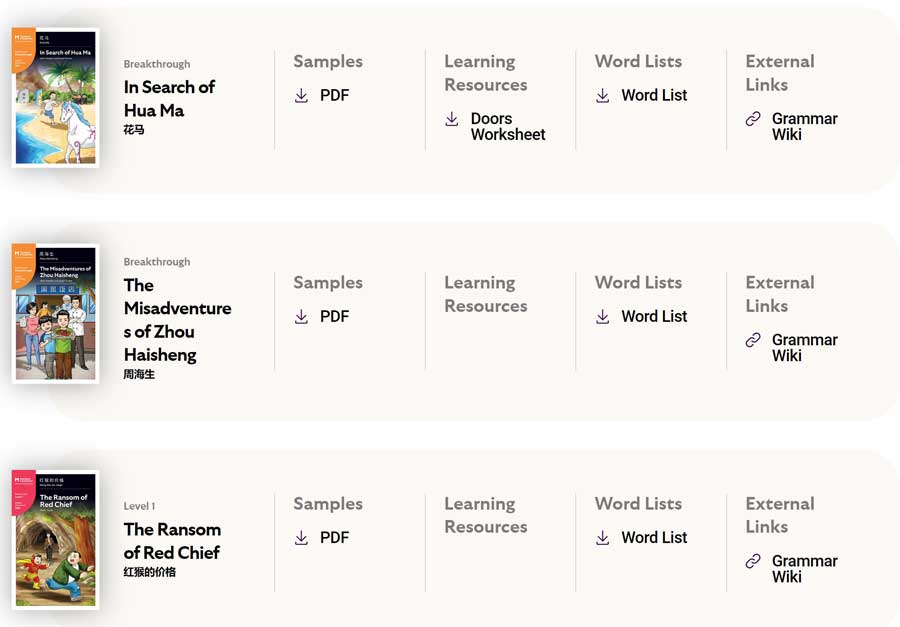
Task: Click chain-link icon beside Hua Ma Grammar Wiki
Action: coord(753,119)
